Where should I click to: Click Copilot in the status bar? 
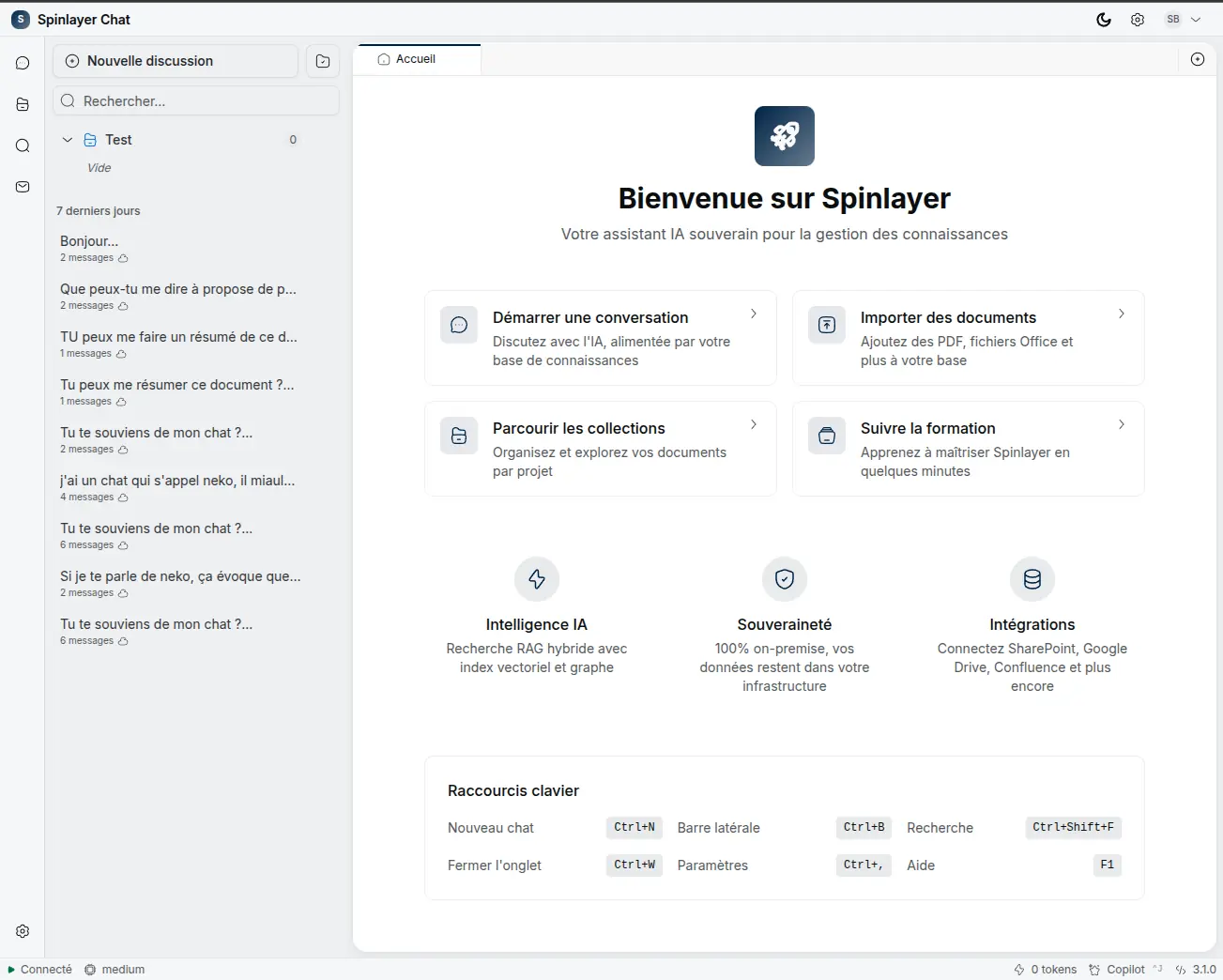1125,970
